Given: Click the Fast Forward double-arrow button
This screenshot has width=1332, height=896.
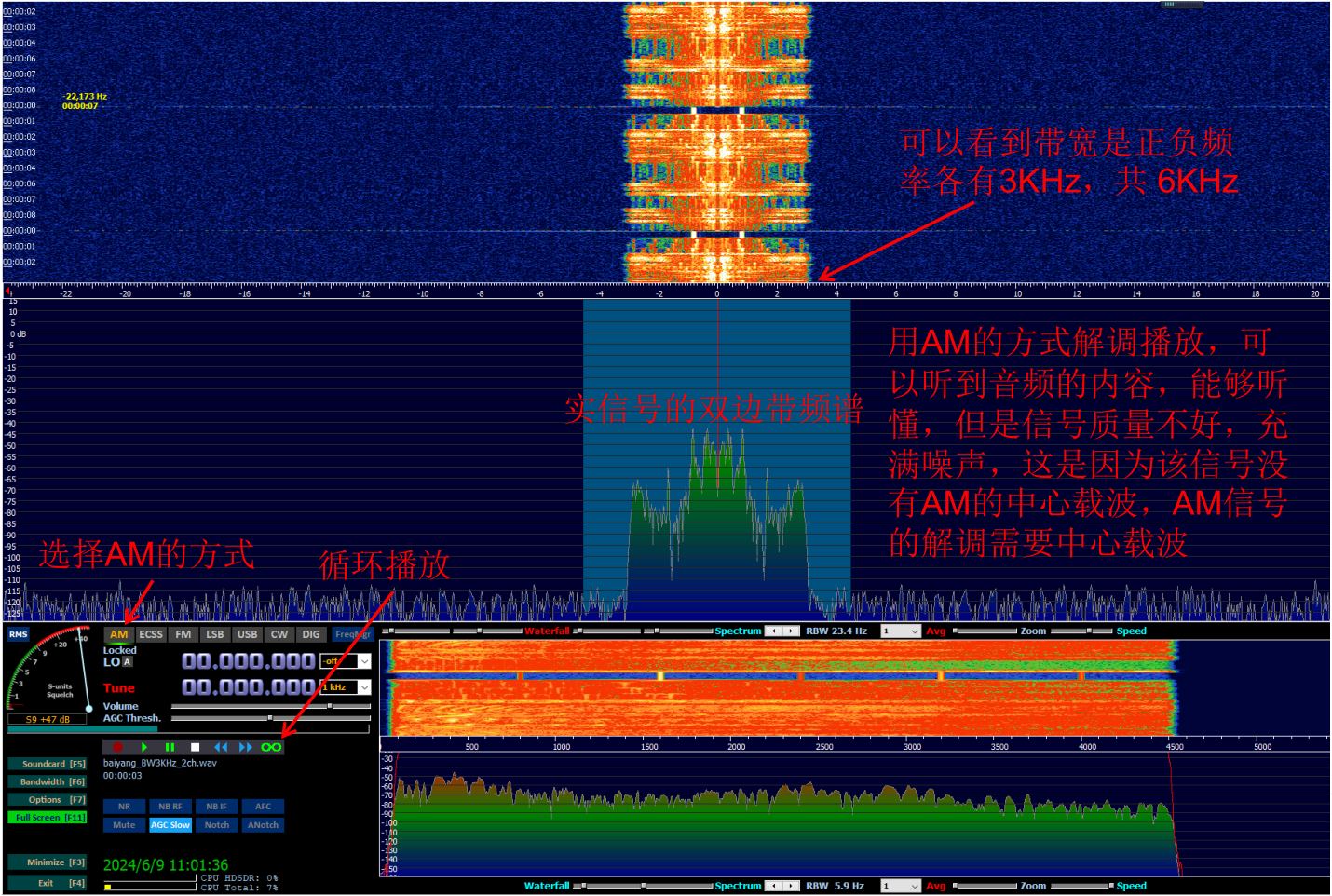Looking at the screenshot, I should [x=246, y=747].
